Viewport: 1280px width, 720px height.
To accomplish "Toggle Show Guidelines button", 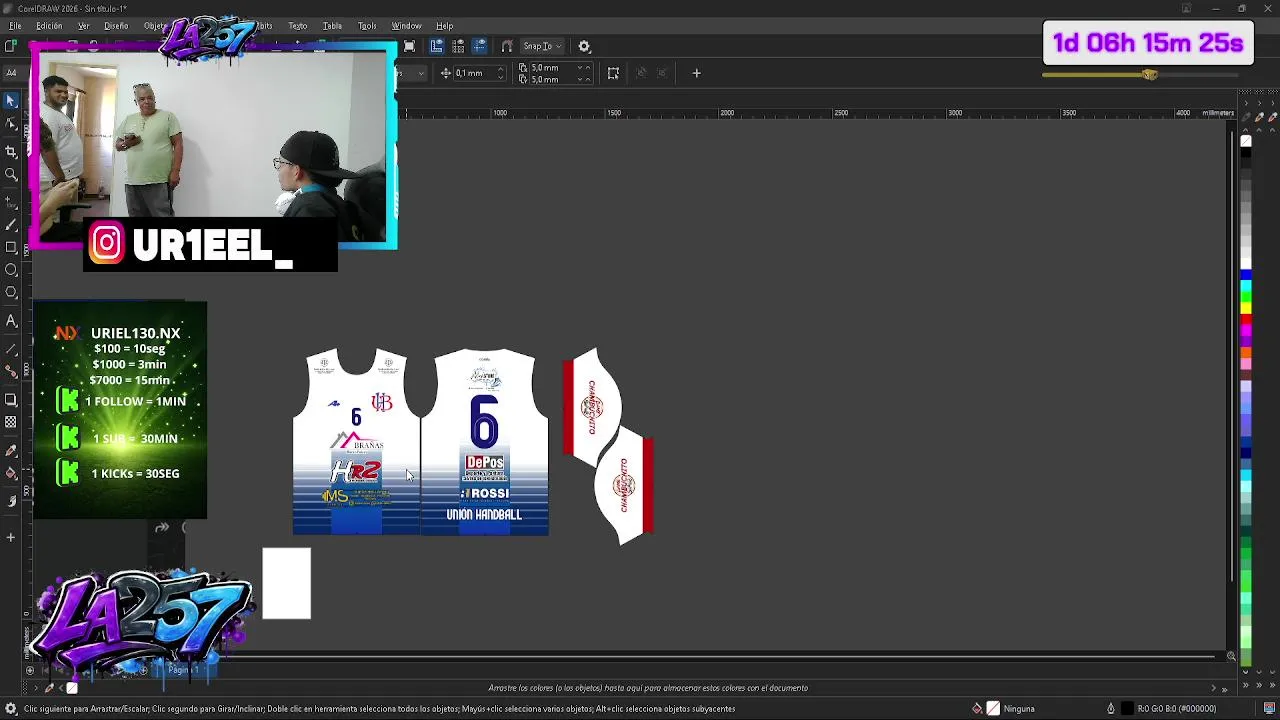I will tap(479, 46).
